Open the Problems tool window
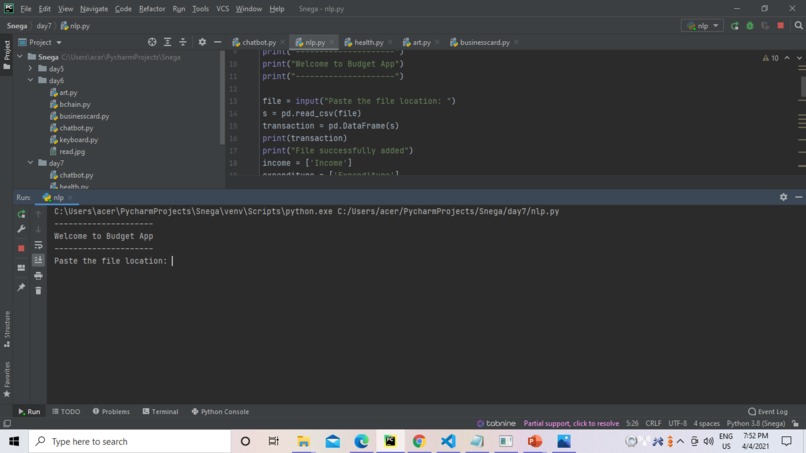The height and width of the screenshot is (453, 806). 111,411
